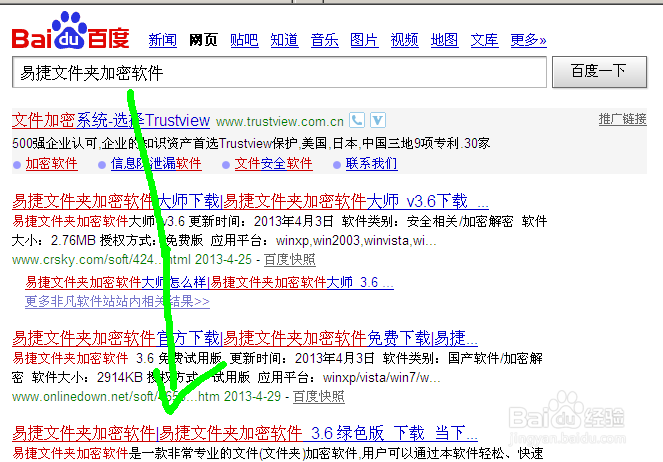Open the 联系我们 sub-link
663x462 pixels.
click(x=371, y=164)
